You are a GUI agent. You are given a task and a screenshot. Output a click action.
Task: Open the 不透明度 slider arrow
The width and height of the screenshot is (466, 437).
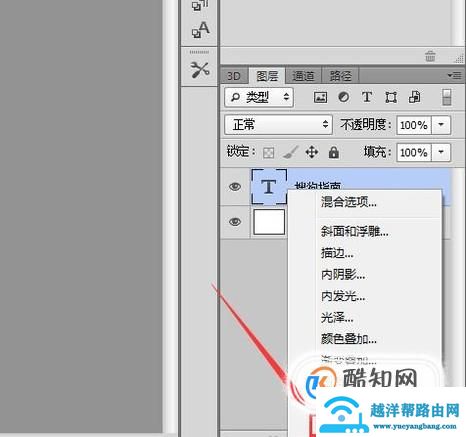coord(441,125)
